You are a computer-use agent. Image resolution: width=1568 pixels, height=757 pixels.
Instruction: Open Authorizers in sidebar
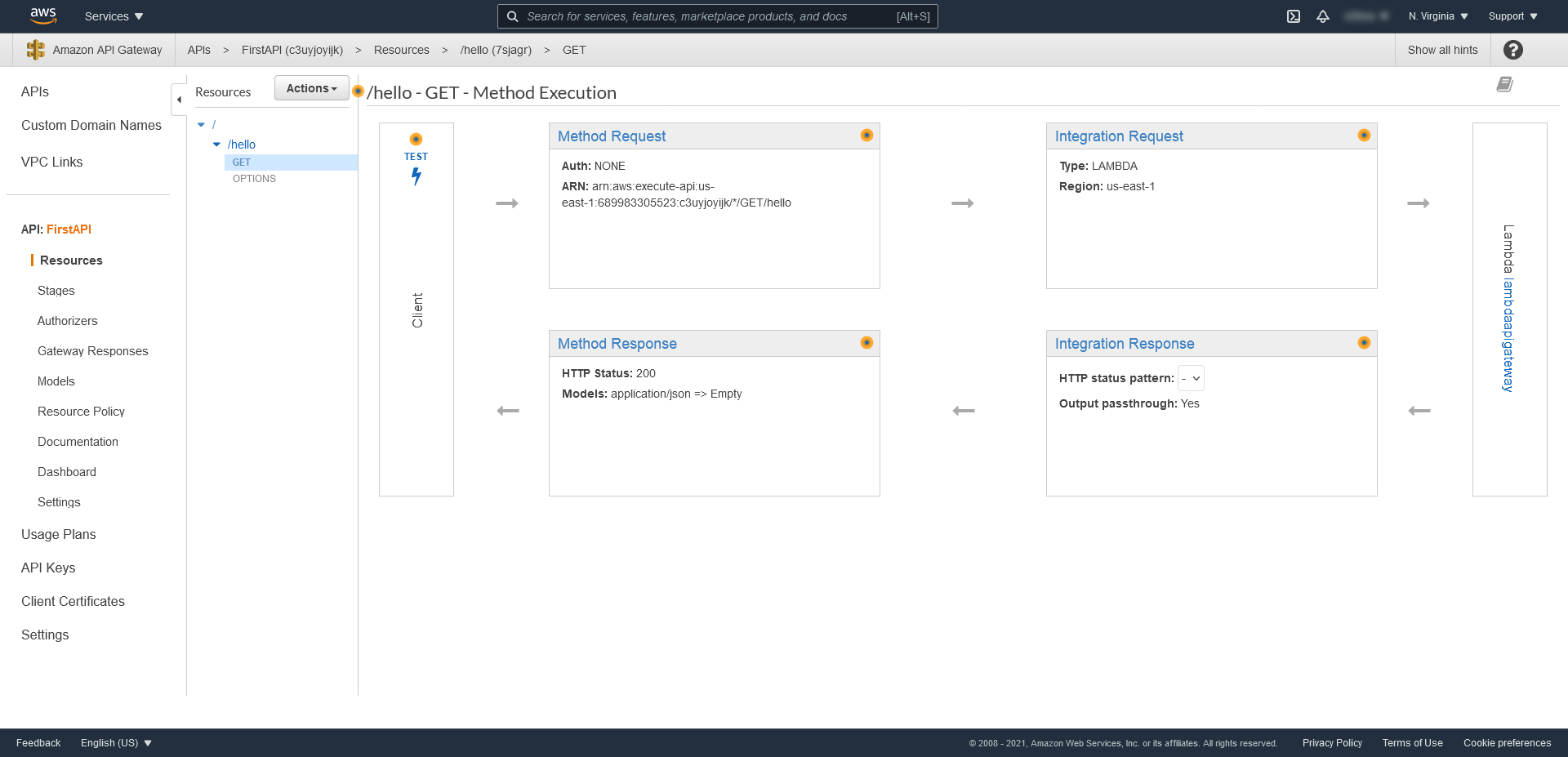pos(68,321)
